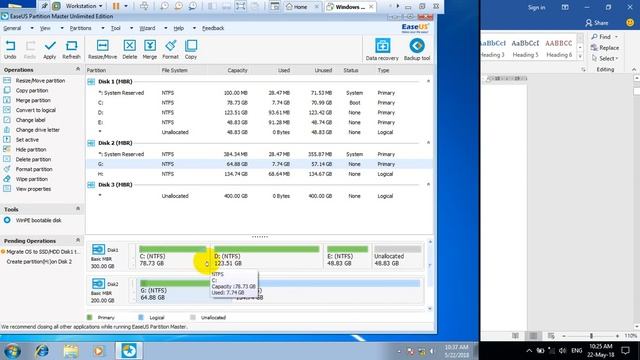Image resolution: width=640 pixels, height=360 pixels.
Task: Select the Resize/Move toolbar icon
Action: (102, 50)
